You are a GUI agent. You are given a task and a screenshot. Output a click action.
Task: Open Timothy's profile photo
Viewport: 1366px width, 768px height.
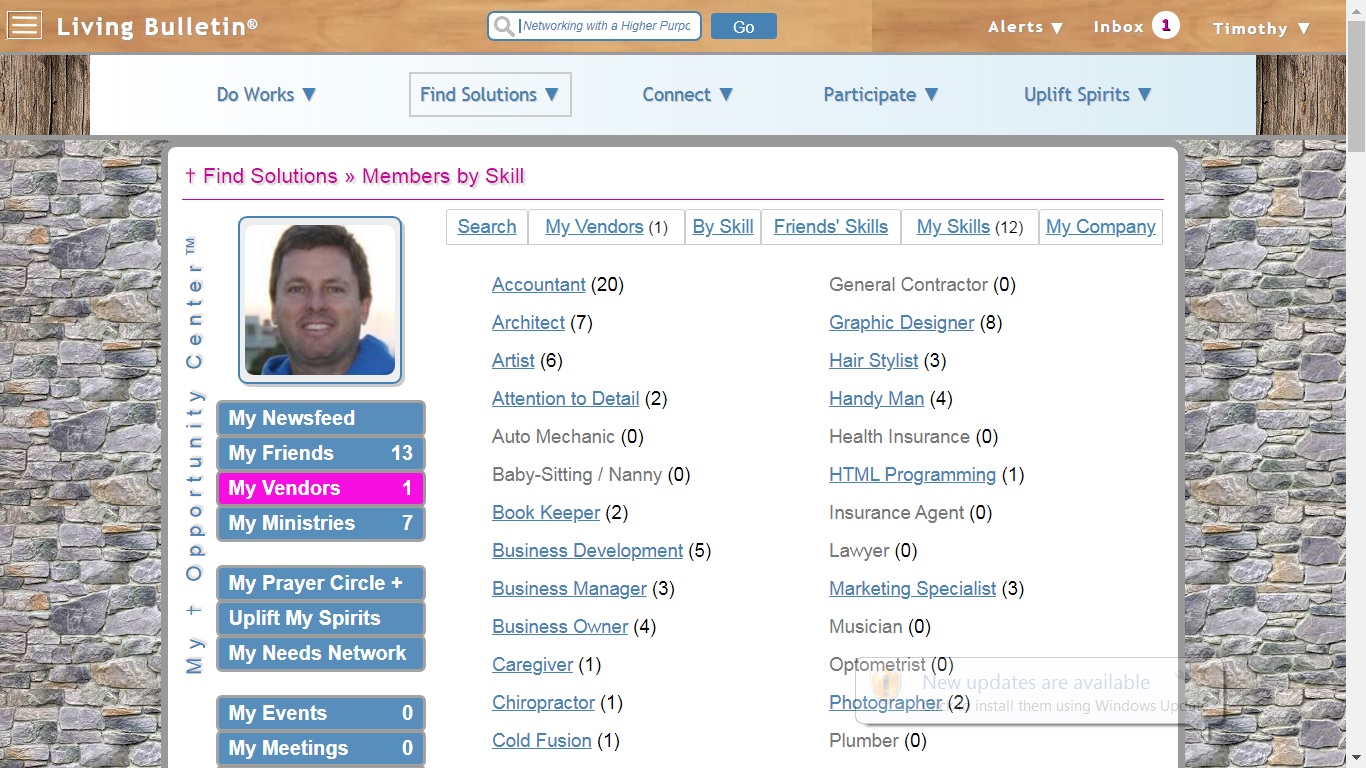tap(320, 300)
